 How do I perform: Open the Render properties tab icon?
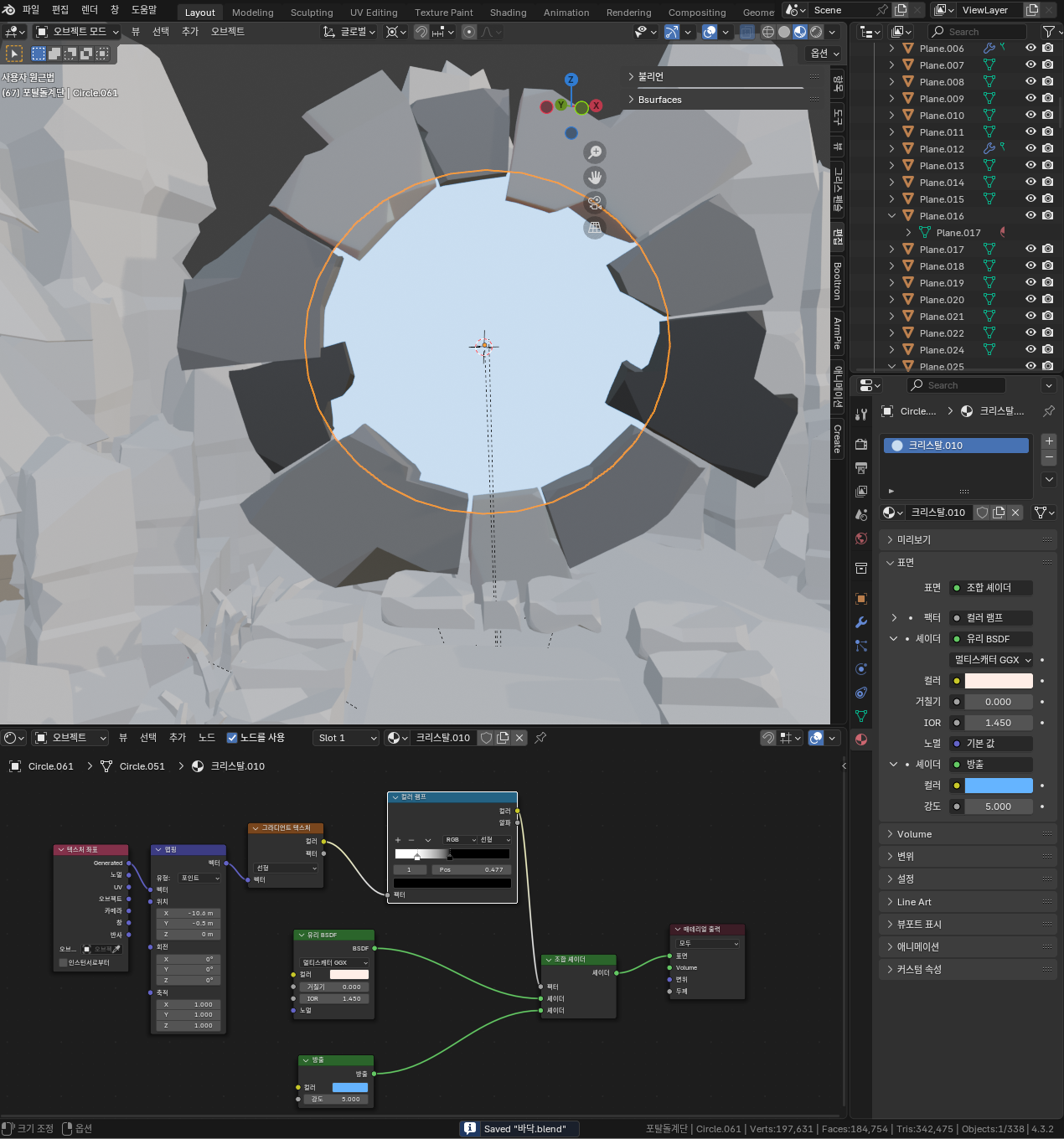click(x=861, y=444)
